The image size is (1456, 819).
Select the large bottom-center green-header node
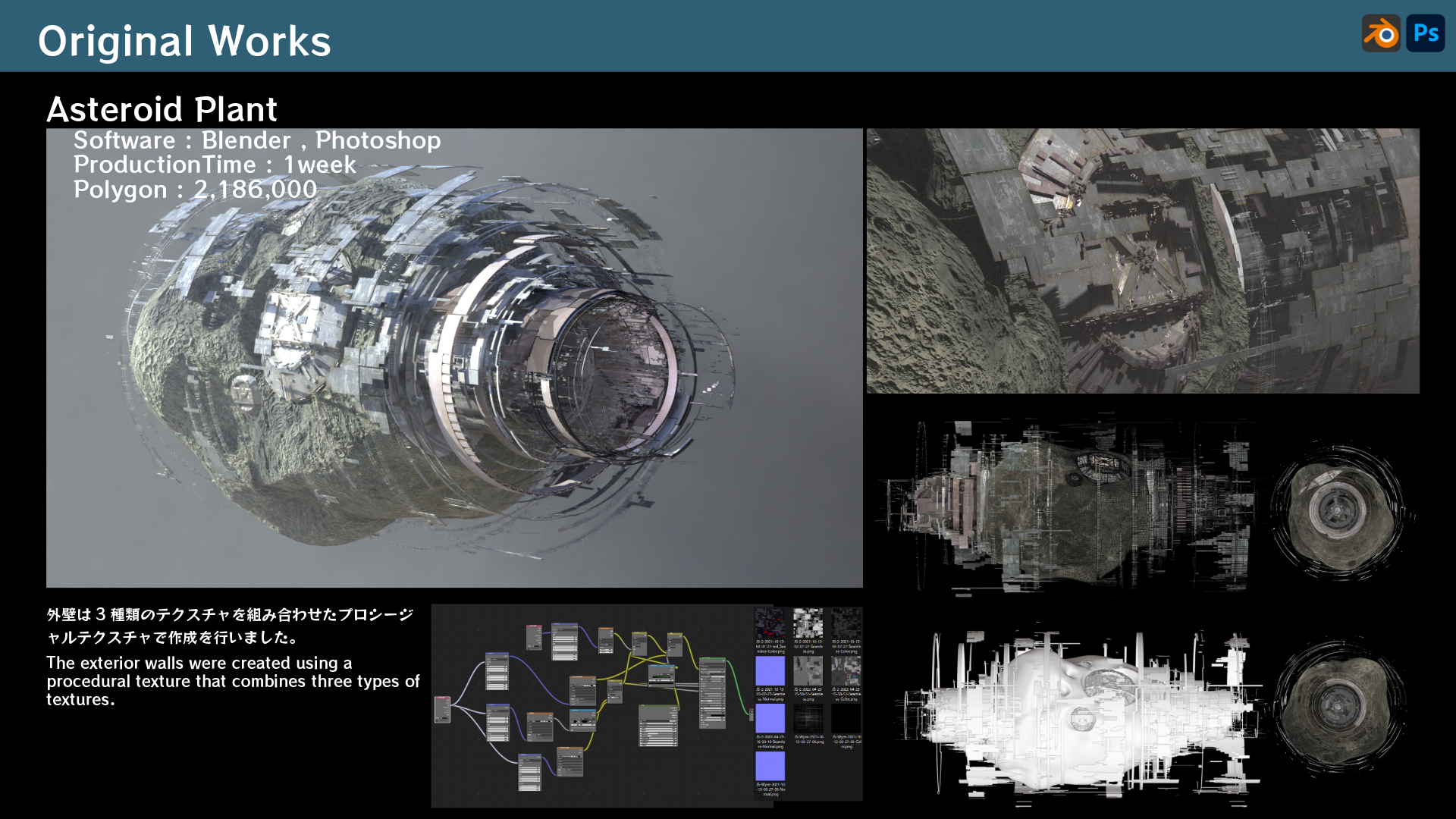tap(658, 726)
